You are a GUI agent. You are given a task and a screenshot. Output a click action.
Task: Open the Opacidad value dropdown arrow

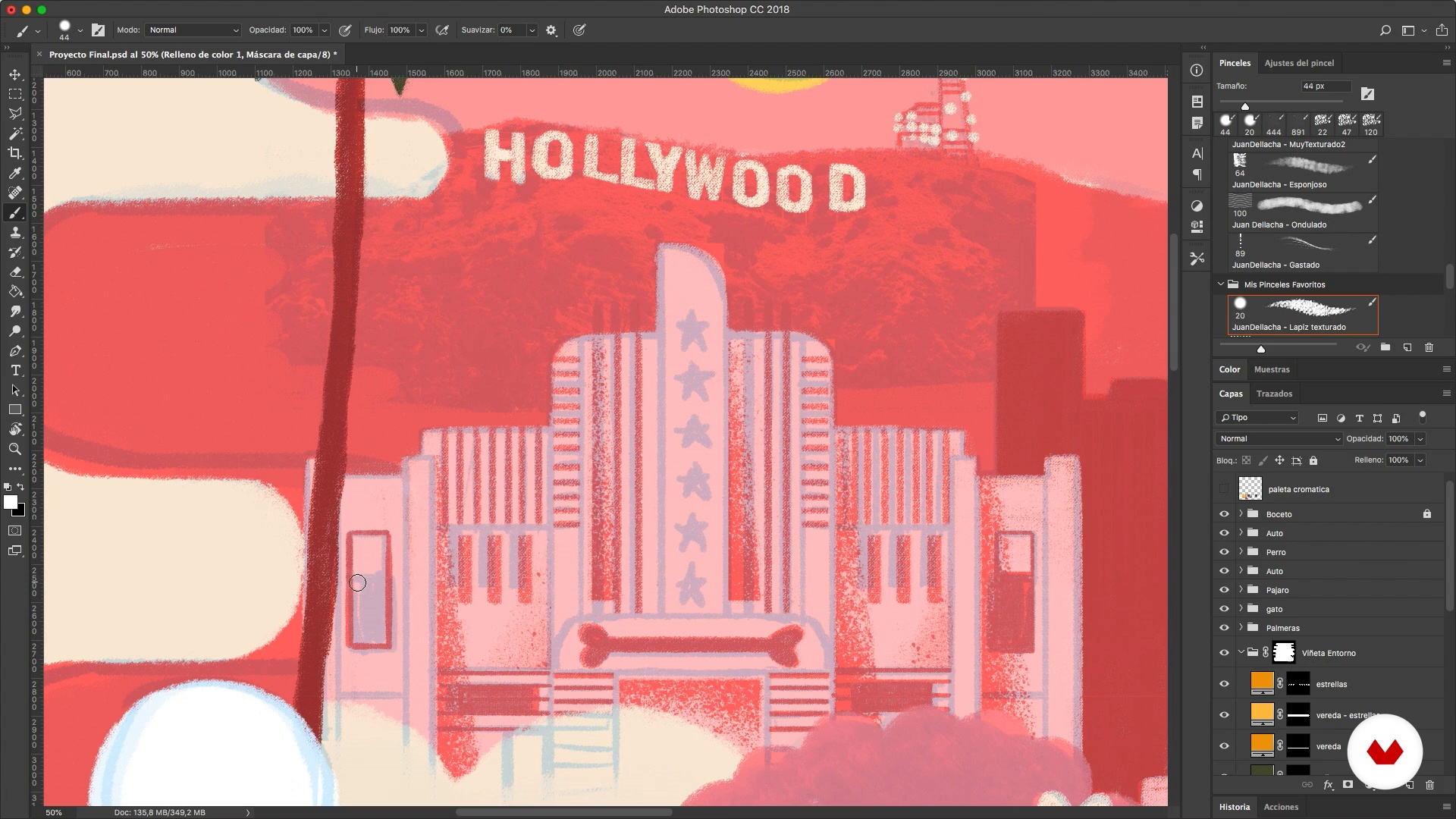tap(325, 30)
